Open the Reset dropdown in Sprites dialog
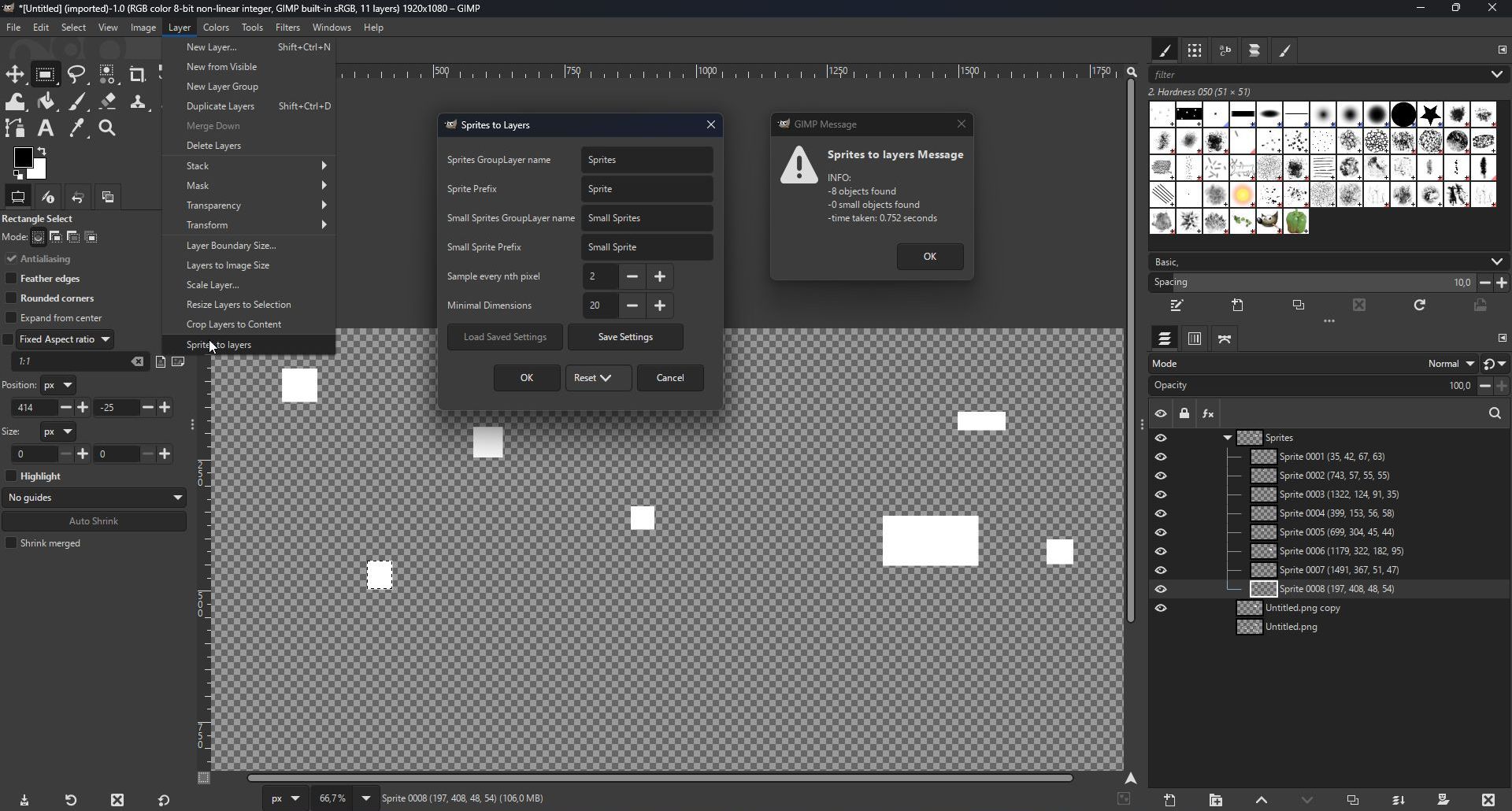Image resolution: width=1512 pixels, height=811 pixels. click(x=598, y=379)
